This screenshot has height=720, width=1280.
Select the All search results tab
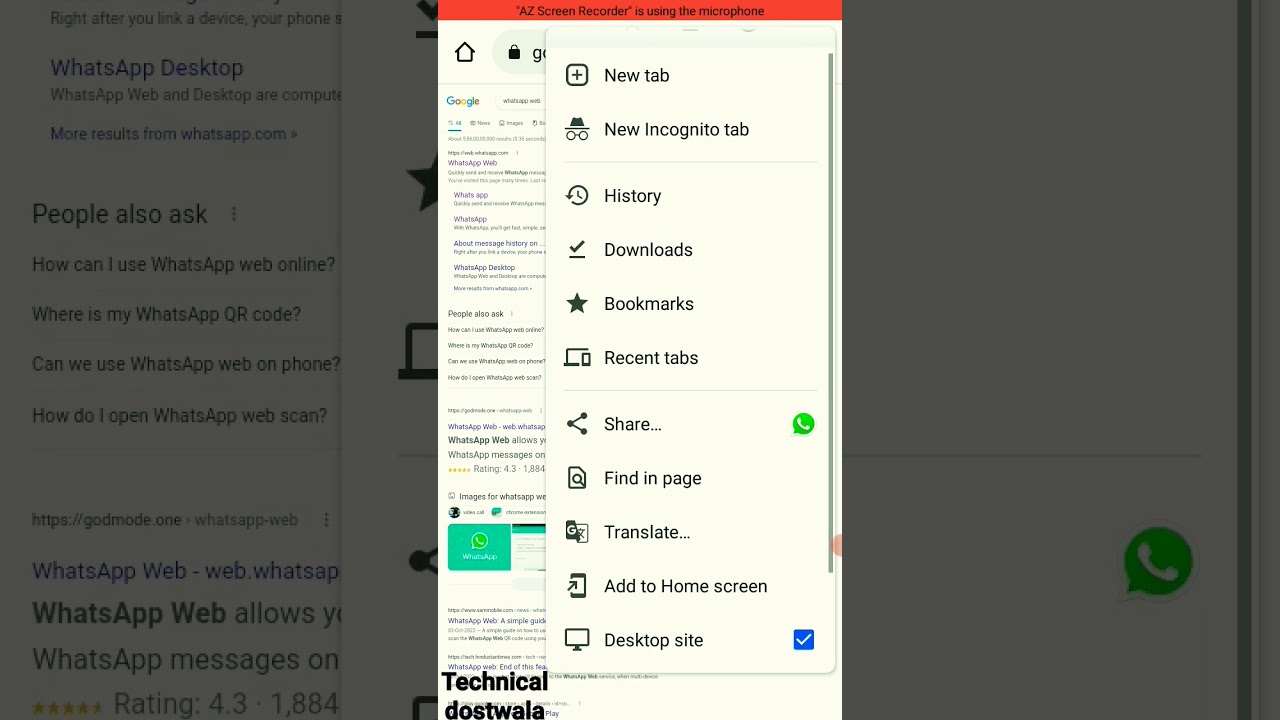click(455, 123)
